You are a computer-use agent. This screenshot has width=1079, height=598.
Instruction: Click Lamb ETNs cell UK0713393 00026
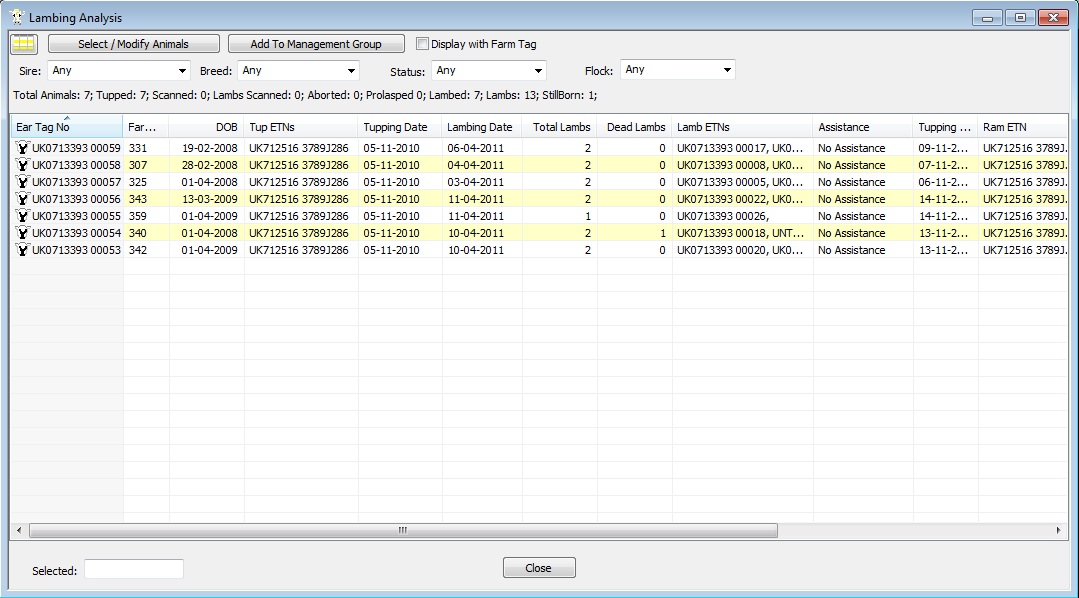[x=723, y=216]
